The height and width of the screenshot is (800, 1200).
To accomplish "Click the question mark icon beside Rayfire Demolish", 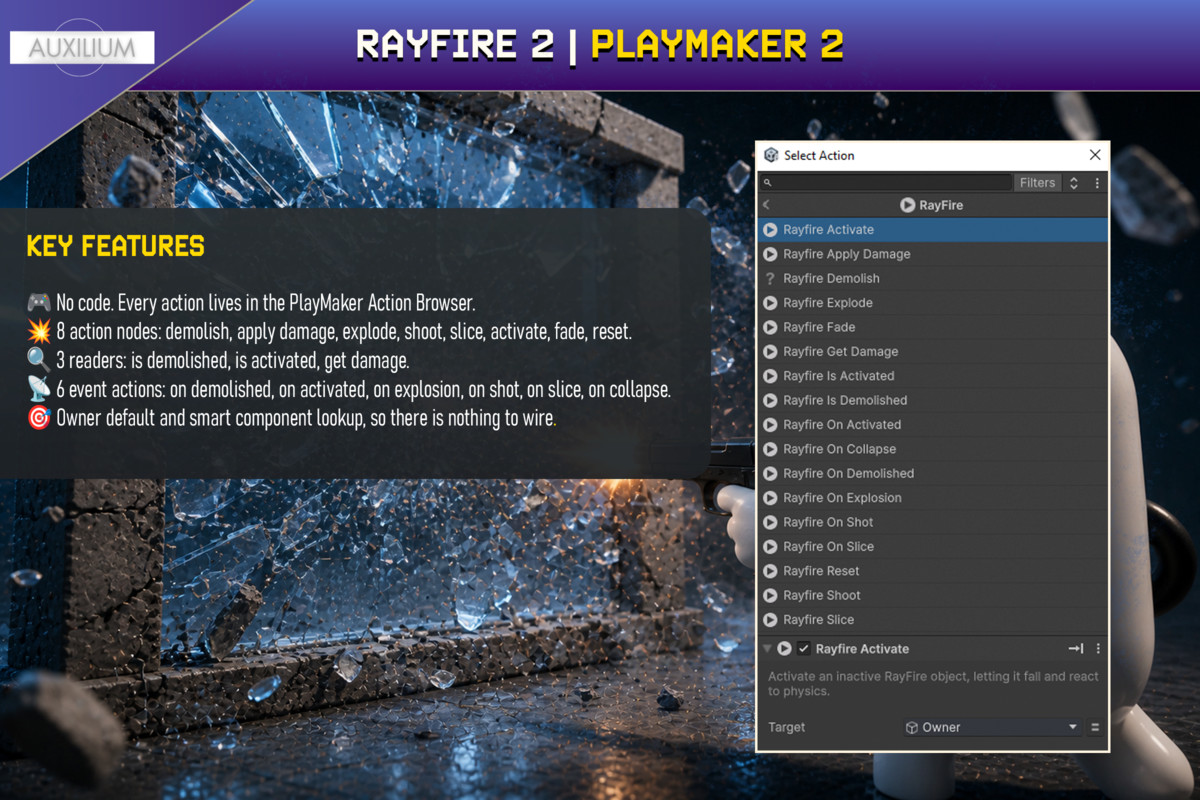I will (x=770, y=279).
